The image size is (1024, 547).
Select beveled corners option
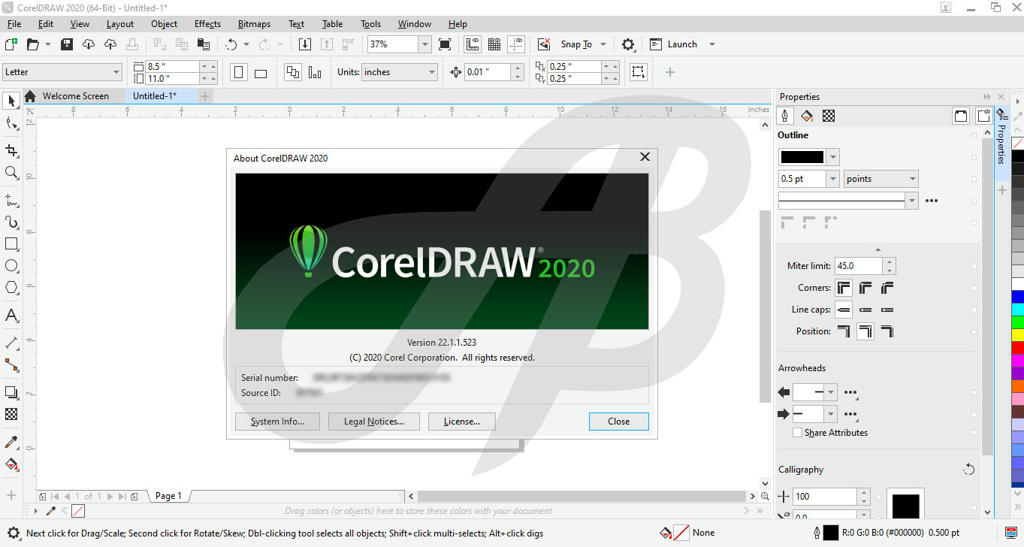coord(887,288)
